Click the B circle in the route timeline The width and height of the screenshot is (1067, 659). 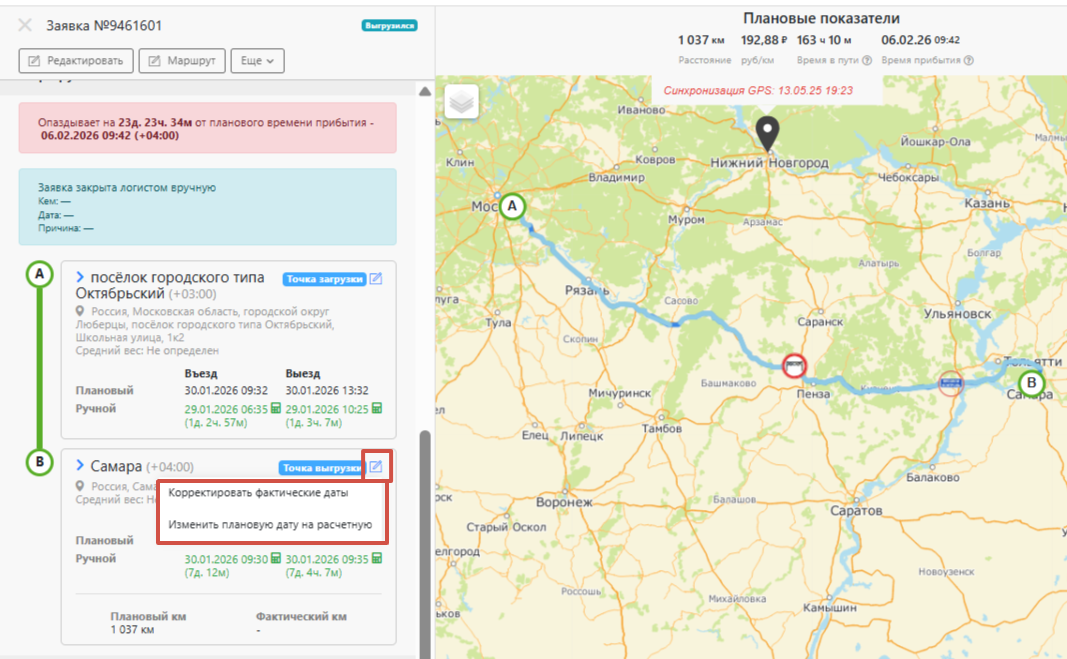[39, 462]
